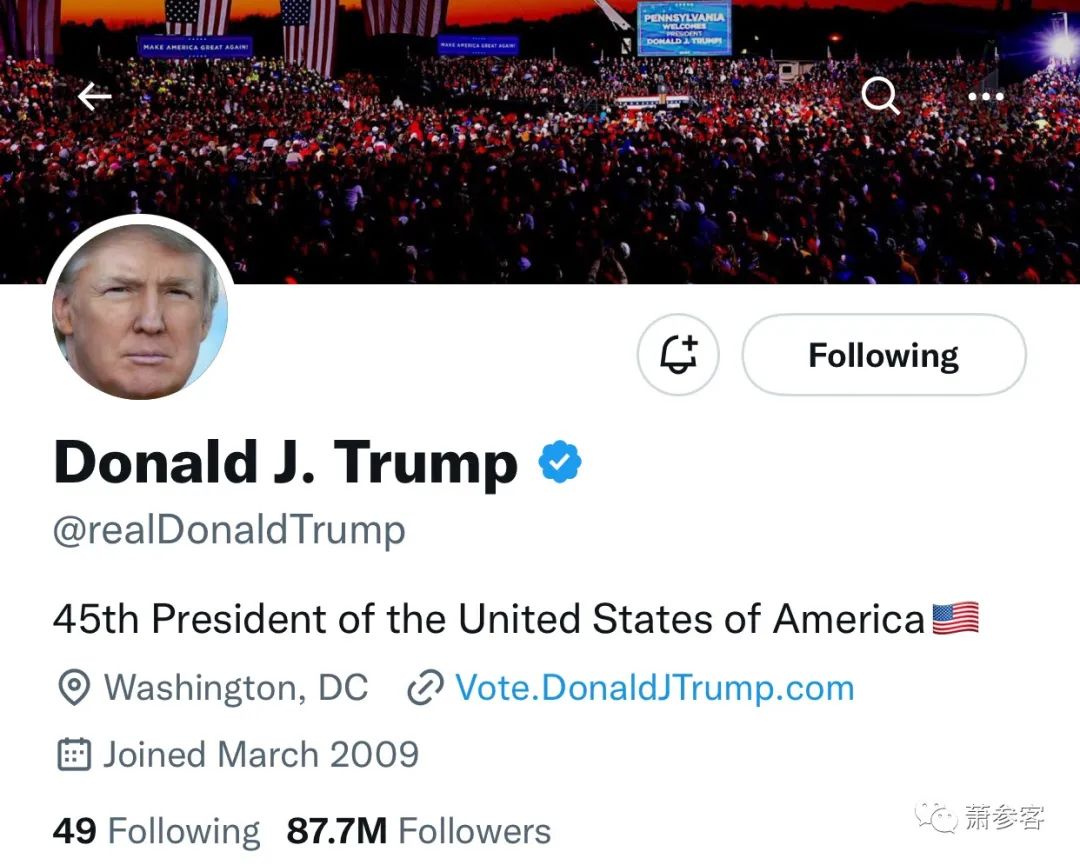The width and height of the screenshot is (1080, 865).
Task: Click the link chain icon
Action: (x=426, y=687)
